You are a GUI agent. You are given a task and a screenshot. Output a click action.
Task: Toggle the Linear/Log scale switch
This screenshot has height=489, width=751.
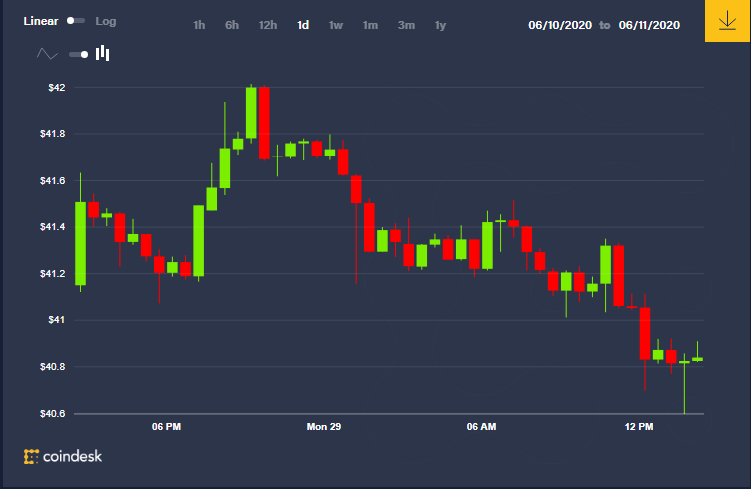(76, 21)
